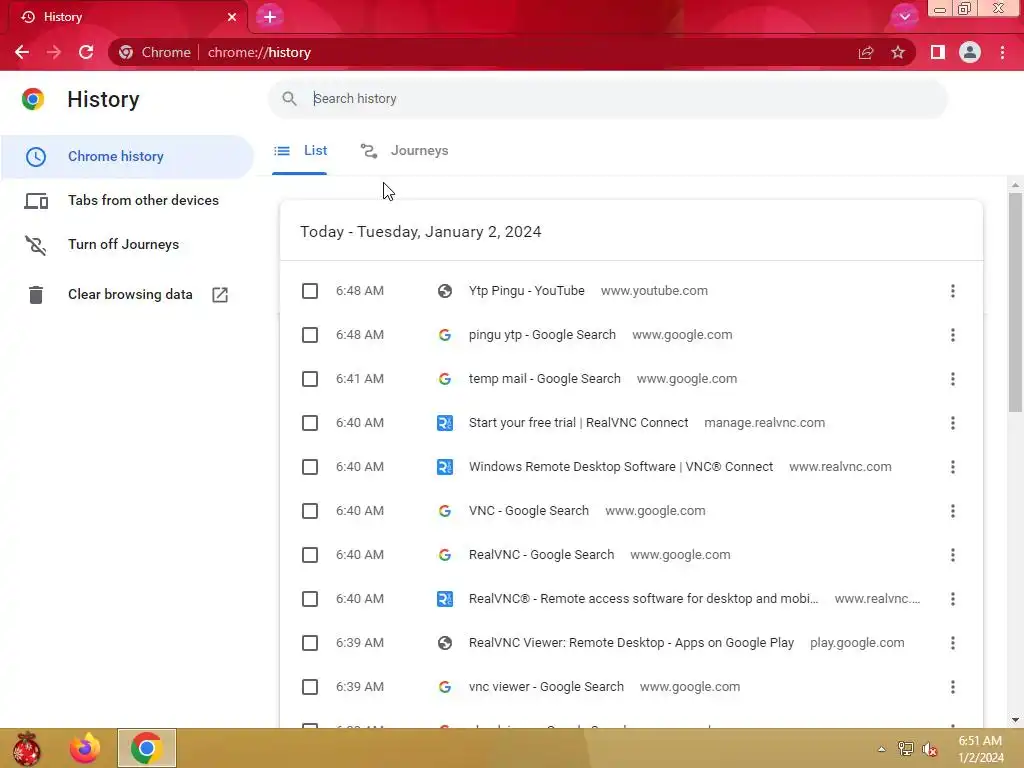This screenshot has width=1024, height=768.
Task: Reload the history page
Action: coord(86,52)
